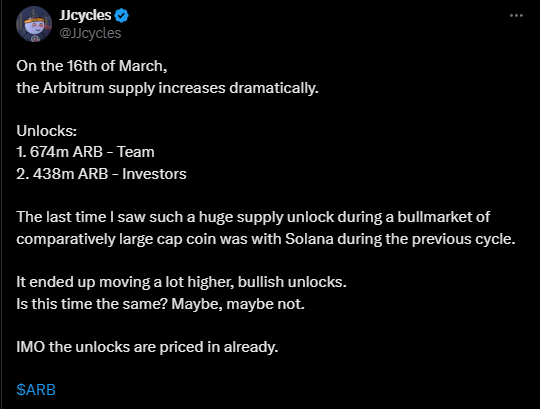Click the "Is this time the same?" sentence
The width and height of the screenshot is (540, 409).
point(92,304)
